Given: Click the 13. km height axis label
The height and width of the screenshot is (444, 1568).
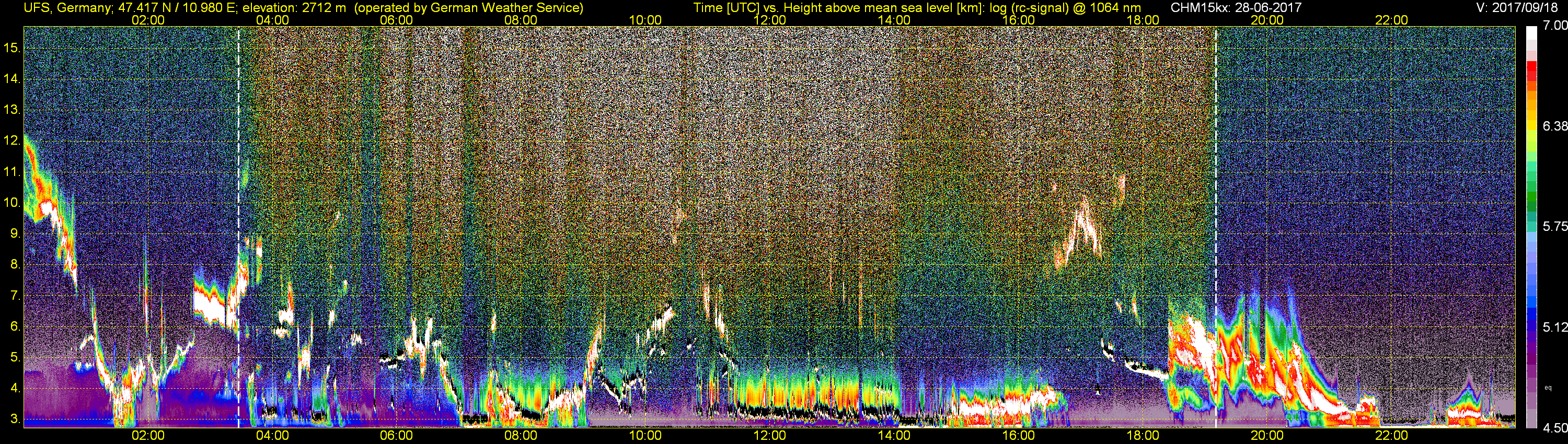Looking at the screenshot, I should click(x=12, y=110).
